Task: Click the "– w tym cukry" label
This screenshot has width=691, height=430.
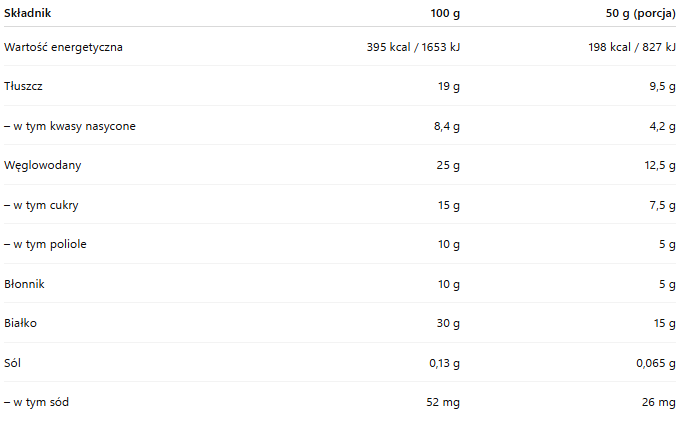Action: click(x=42, y=205)
